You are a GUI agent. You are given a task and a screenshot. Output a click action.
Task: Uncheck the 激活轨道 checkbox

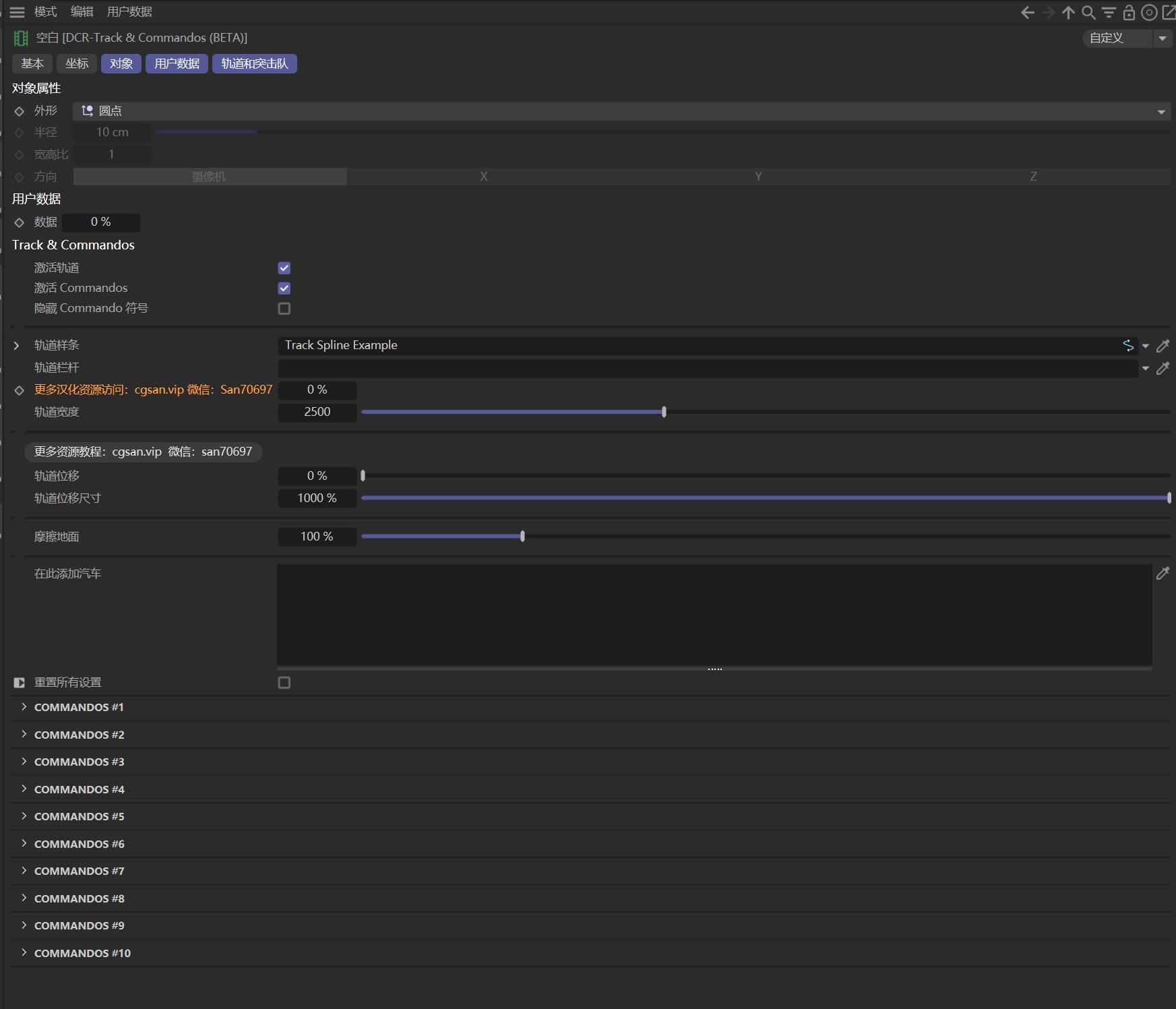point(284,268)
